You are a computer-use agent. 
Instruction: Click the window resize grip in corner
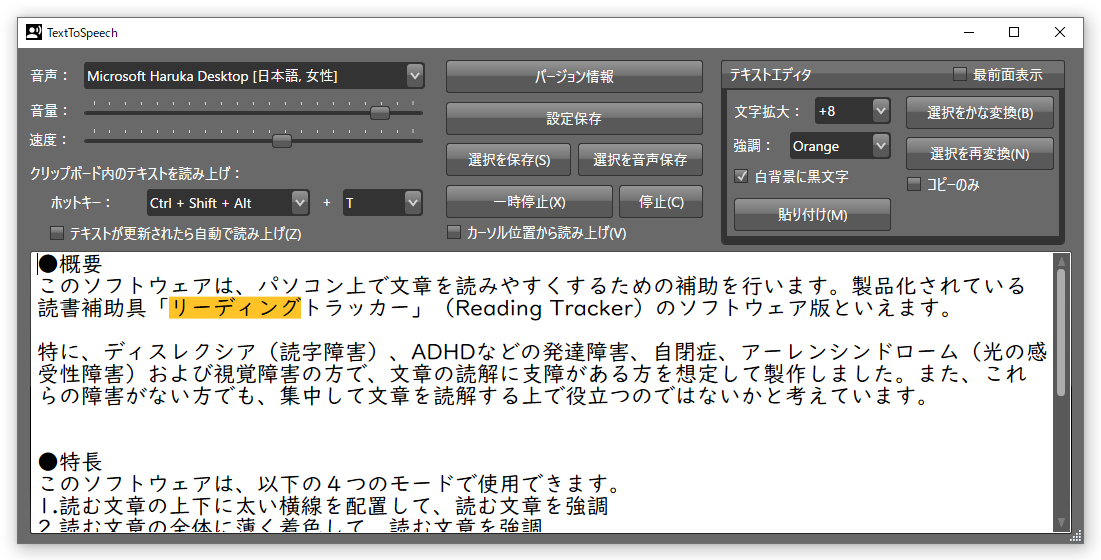pyautogui.click(x=1075, y=536)
